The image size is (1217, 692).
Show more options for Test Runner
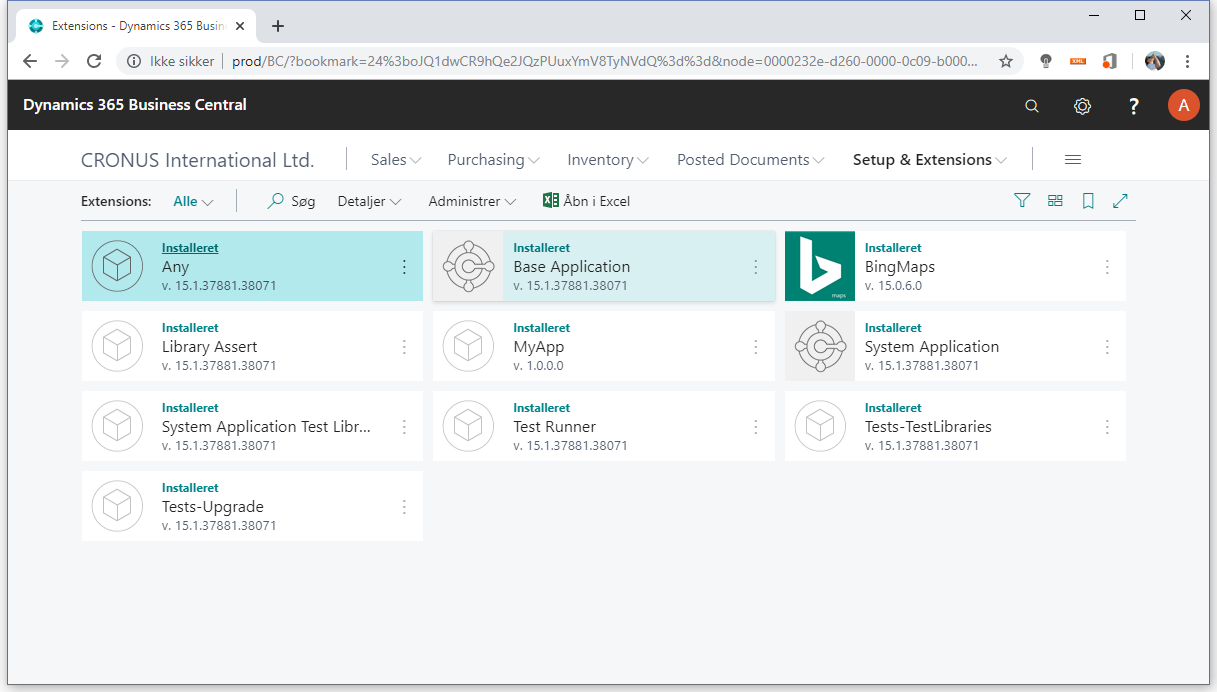coord(756,427)
